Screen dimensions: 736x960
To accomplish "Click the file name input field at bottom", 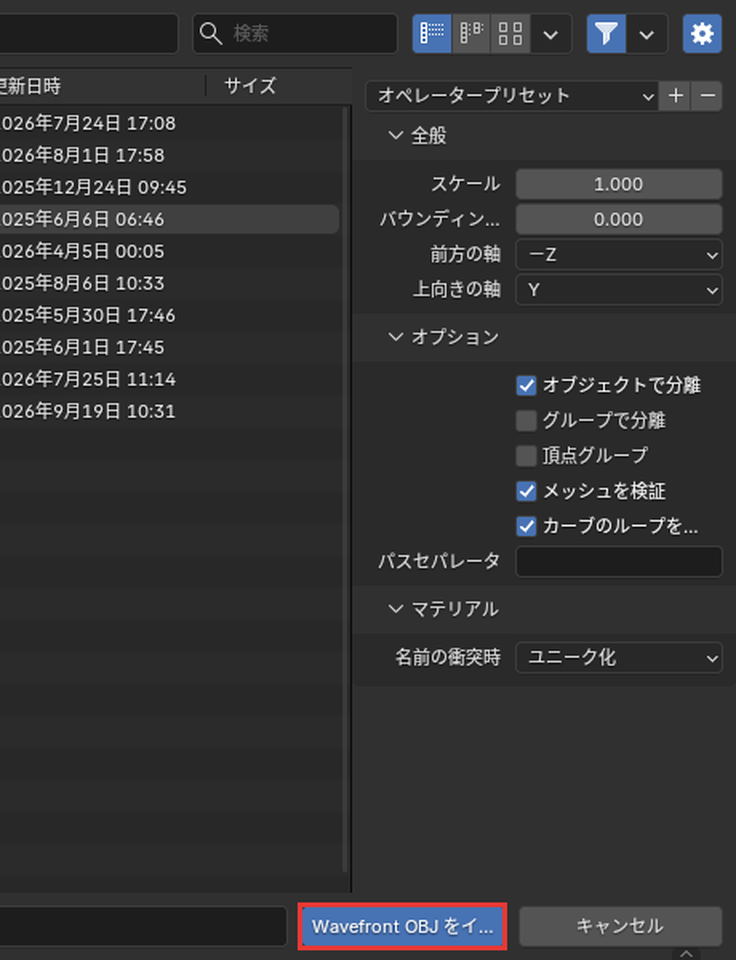I will tap(143, 926).
